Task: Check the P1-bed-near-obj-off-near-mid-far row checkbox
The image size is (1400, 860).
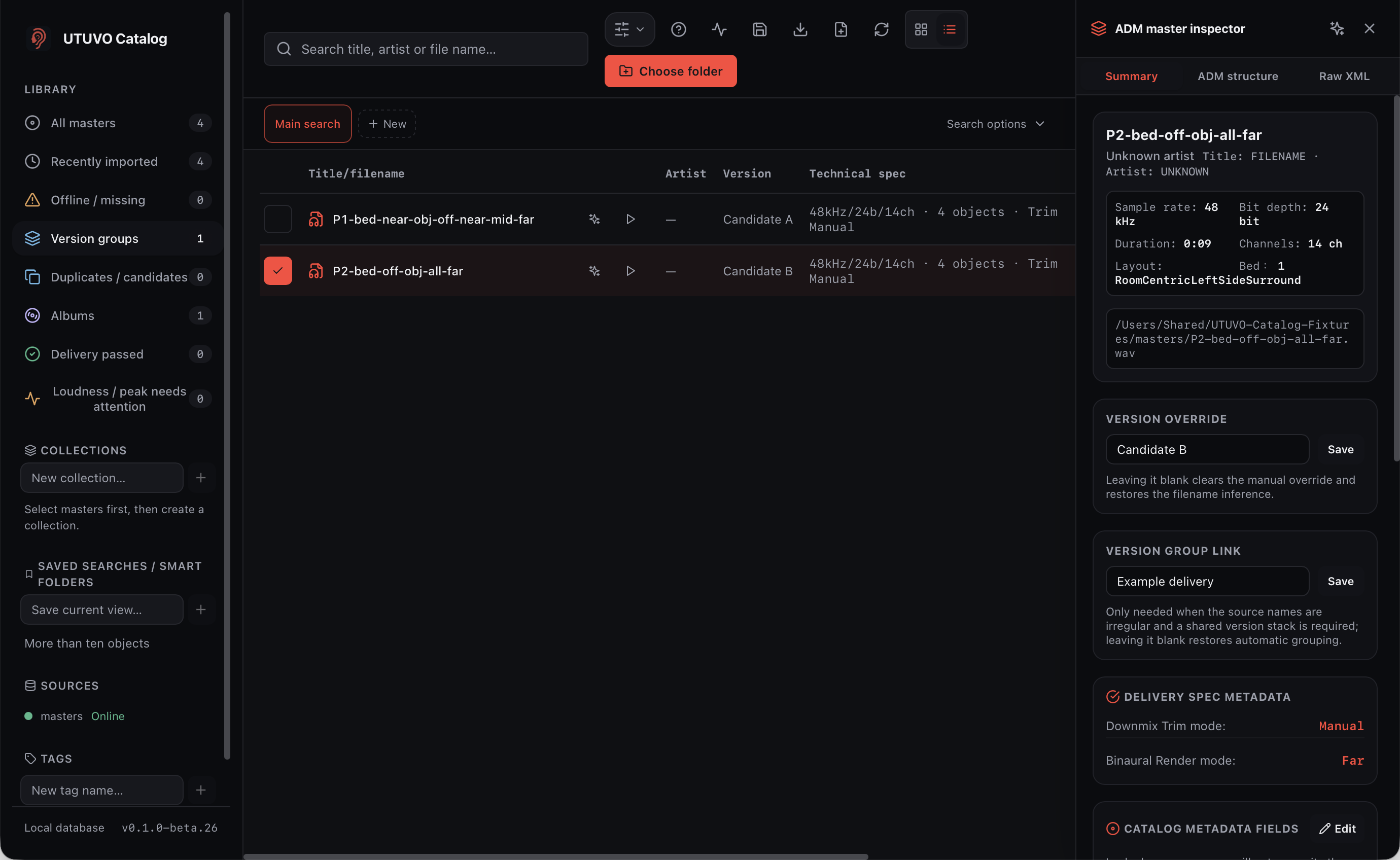Action: point(277,219)
